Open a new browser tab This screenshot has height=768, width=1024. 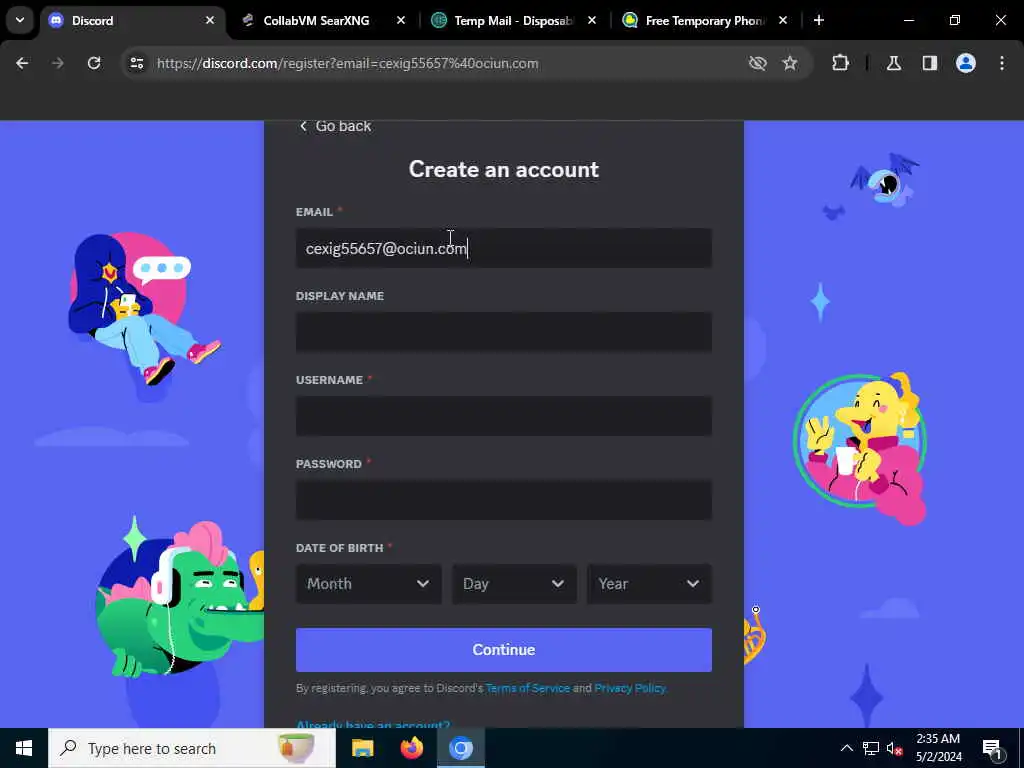point(819,20)
